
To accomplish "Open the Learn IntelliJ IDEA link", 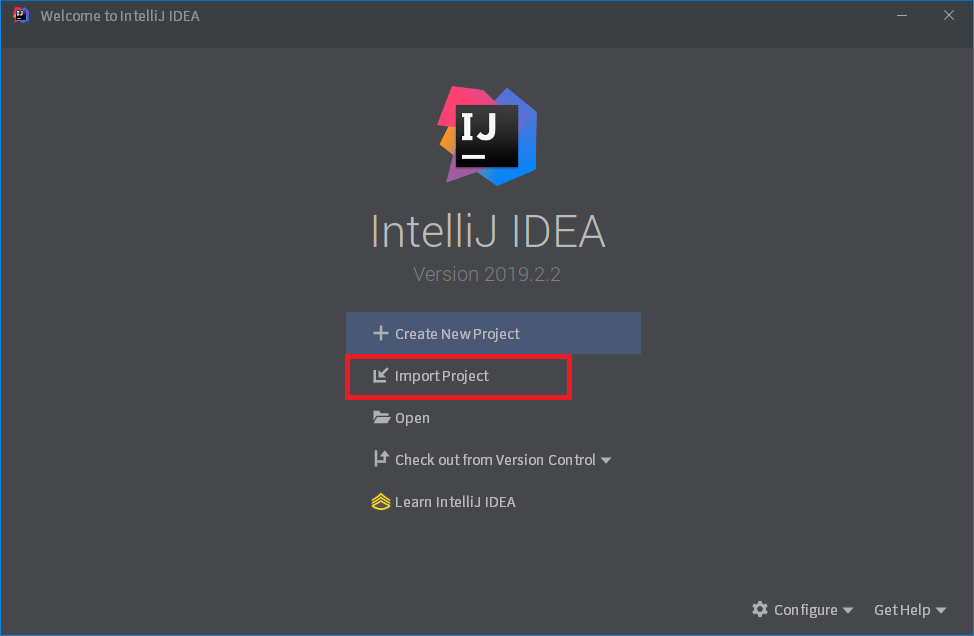I will tap(455, 502).
